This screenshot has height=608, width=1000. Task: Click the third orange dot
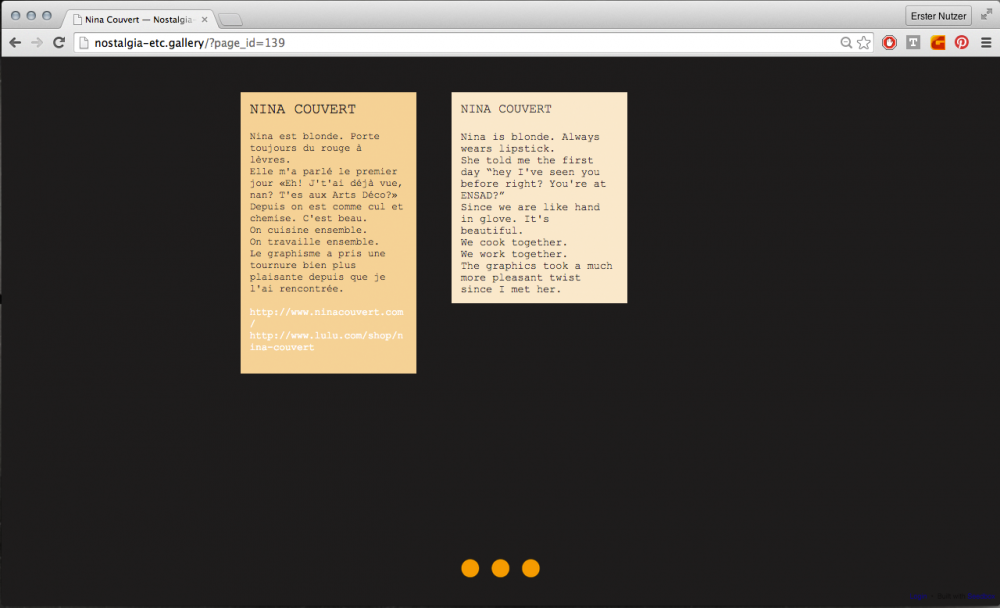pyautogui.click(x=531, y=568)
